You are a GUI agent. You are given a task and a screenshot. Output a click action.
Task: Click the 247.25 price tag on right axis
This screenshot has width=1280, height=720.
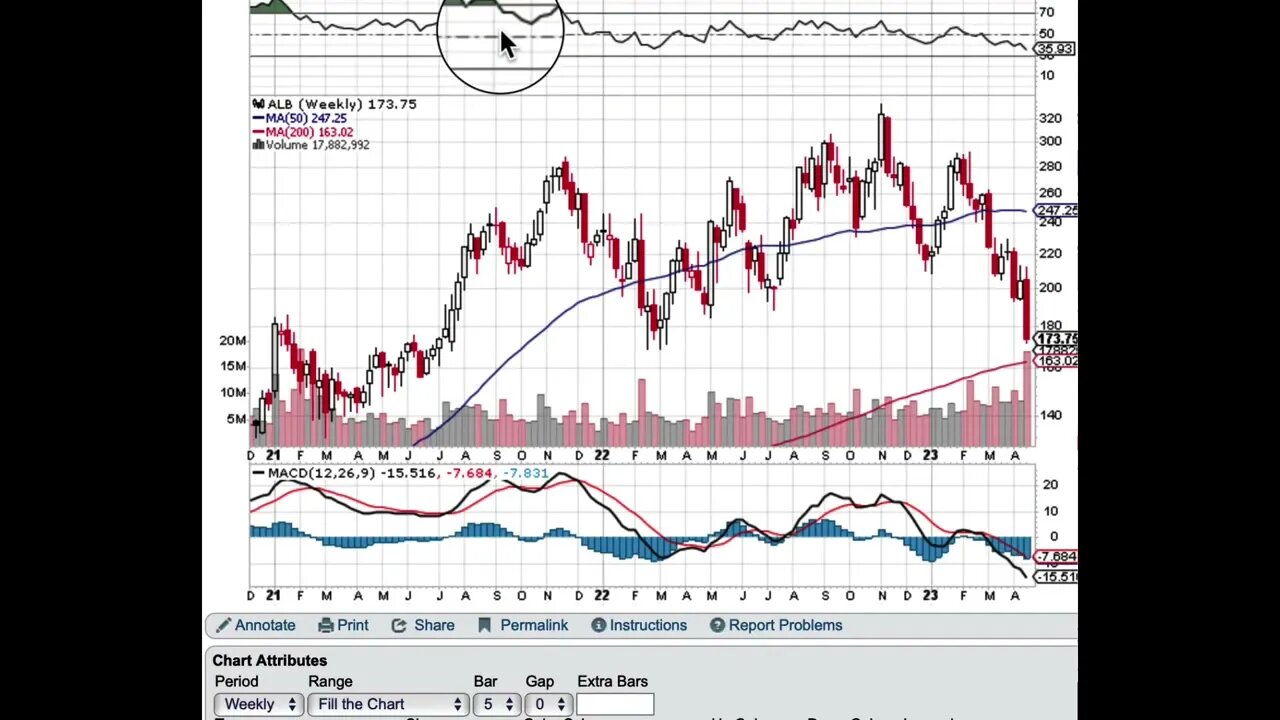[x=1057, y=211]
